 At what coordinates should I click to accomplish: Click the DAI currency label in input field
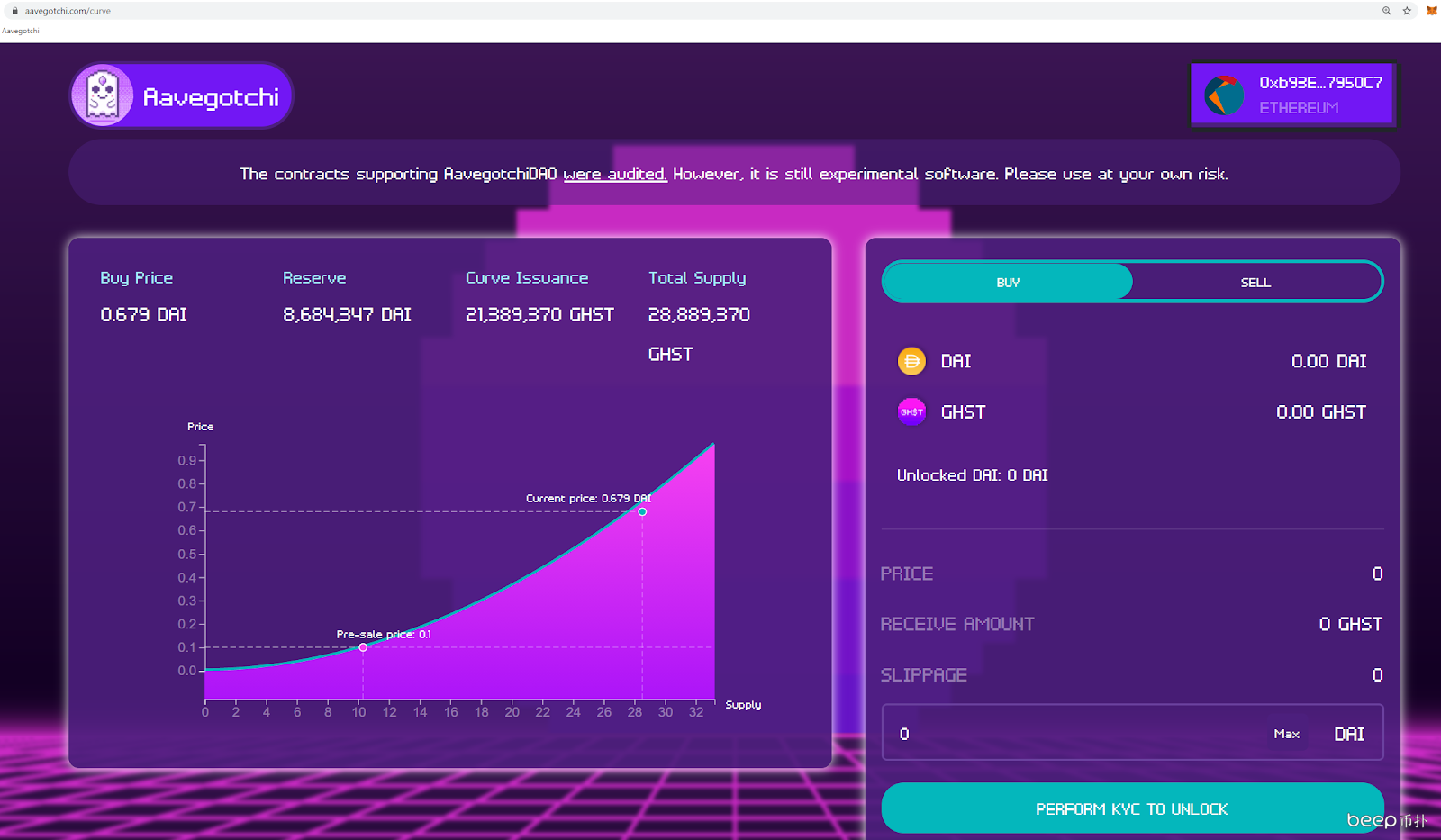tap(1349, 734)
